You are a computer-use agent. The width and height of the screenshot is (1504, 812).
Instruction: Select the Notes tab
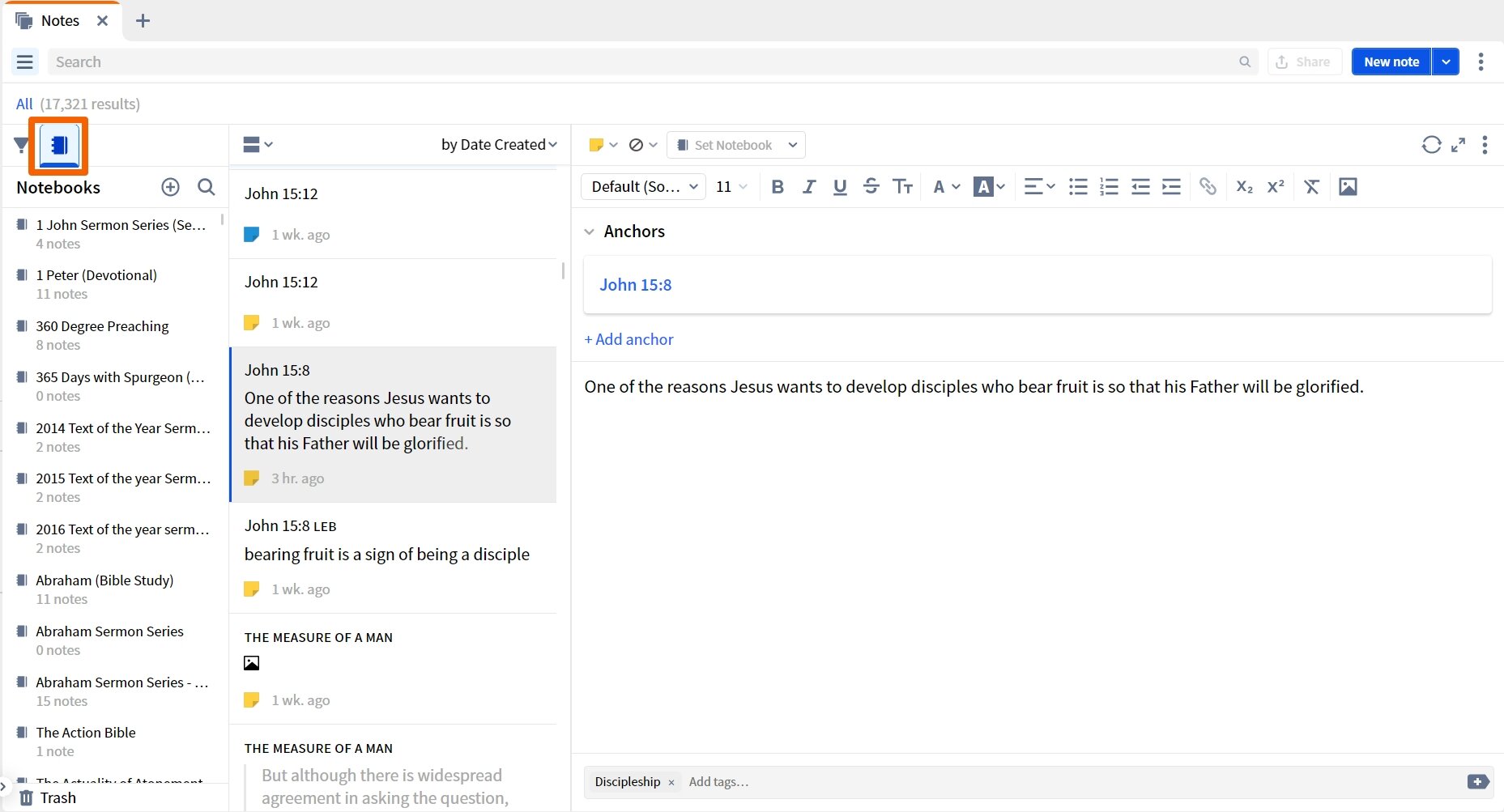pyautogui.click(x=60, y=20)
